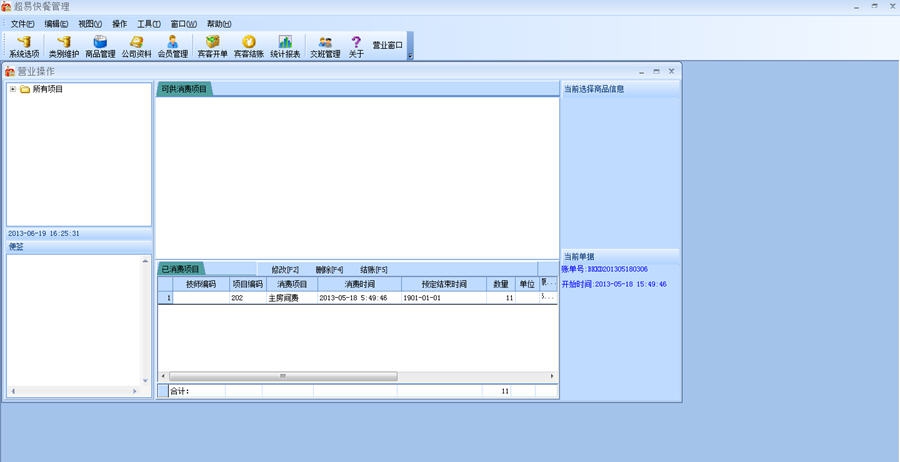Click the consumed items horizontal scrollbar thumb

pyautogui.click(x=282, y=376)
